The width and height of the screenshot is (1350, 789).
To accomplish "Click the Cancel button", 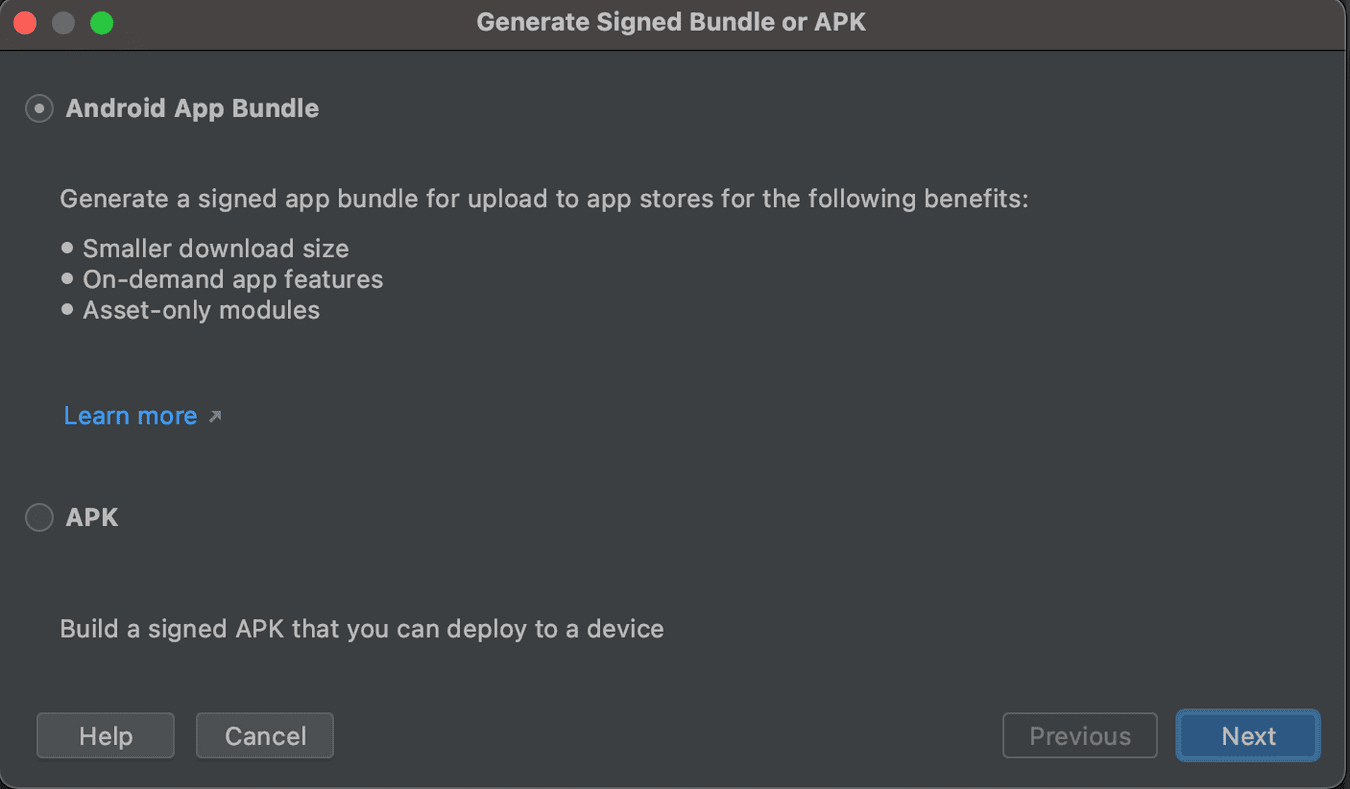I will click(x=264, y=735).
